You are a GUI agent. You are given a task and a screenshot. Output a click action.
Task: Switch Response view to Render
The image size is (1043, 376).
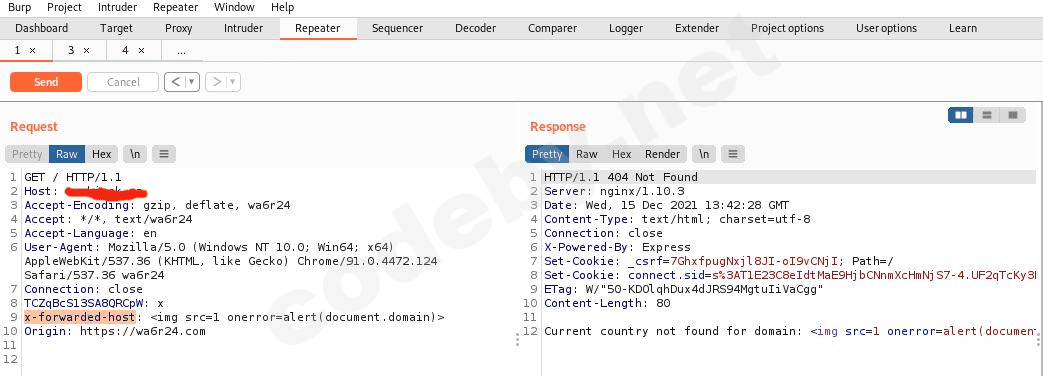click(x=663, y=154)
